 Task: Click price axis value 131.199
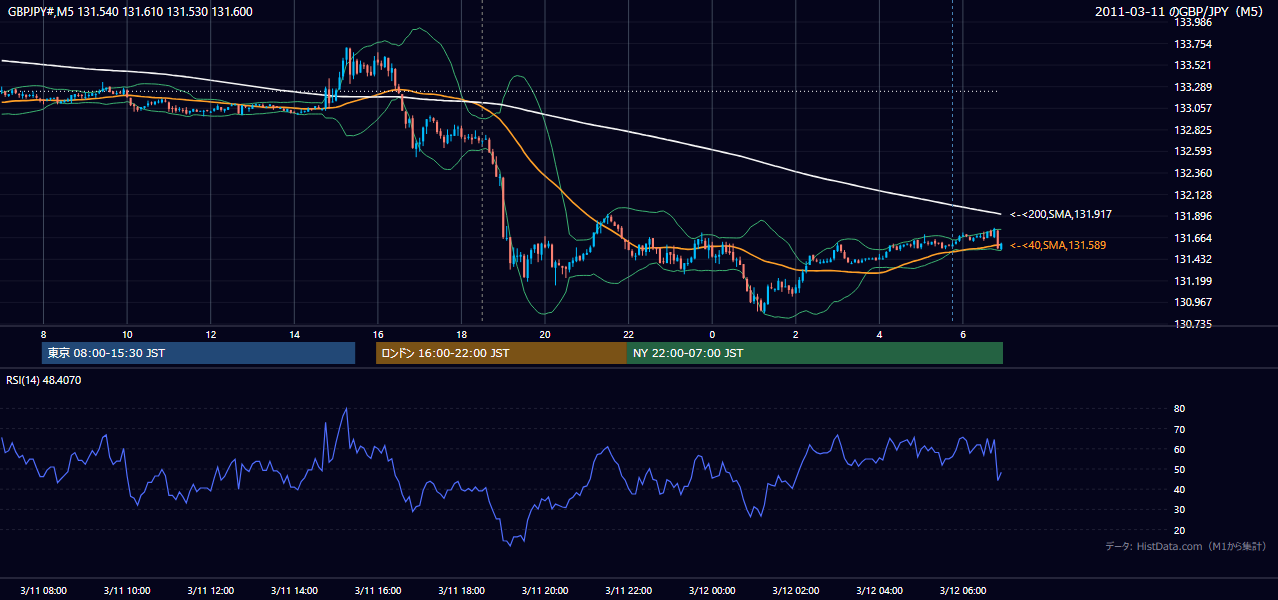pos(1193,281)
